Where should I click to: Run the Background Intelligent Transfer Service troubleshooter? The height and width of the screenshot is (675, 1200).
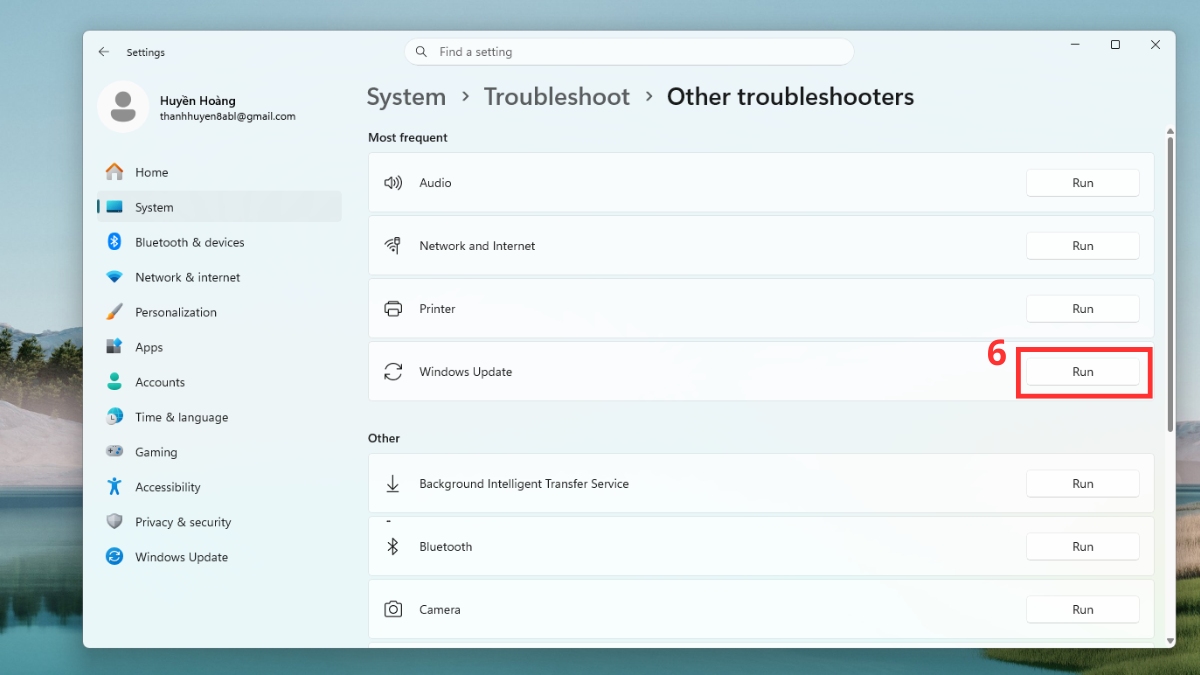[x=1083, y=484]
